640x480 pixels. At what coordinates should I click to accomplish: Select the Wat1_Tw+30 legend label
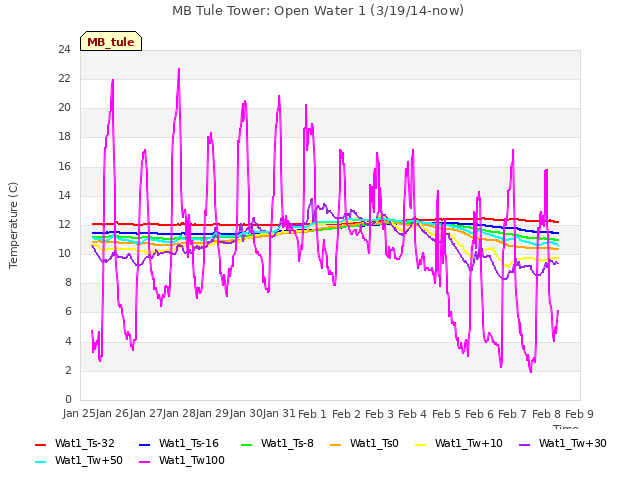[x=573, y=444]
